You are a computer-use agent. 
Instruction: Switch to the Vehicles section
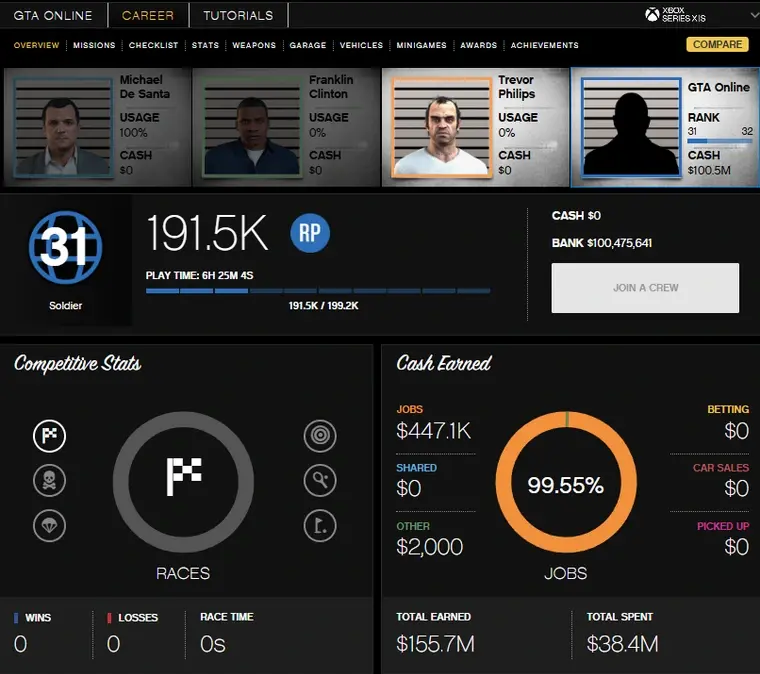[x=361, y=45]
